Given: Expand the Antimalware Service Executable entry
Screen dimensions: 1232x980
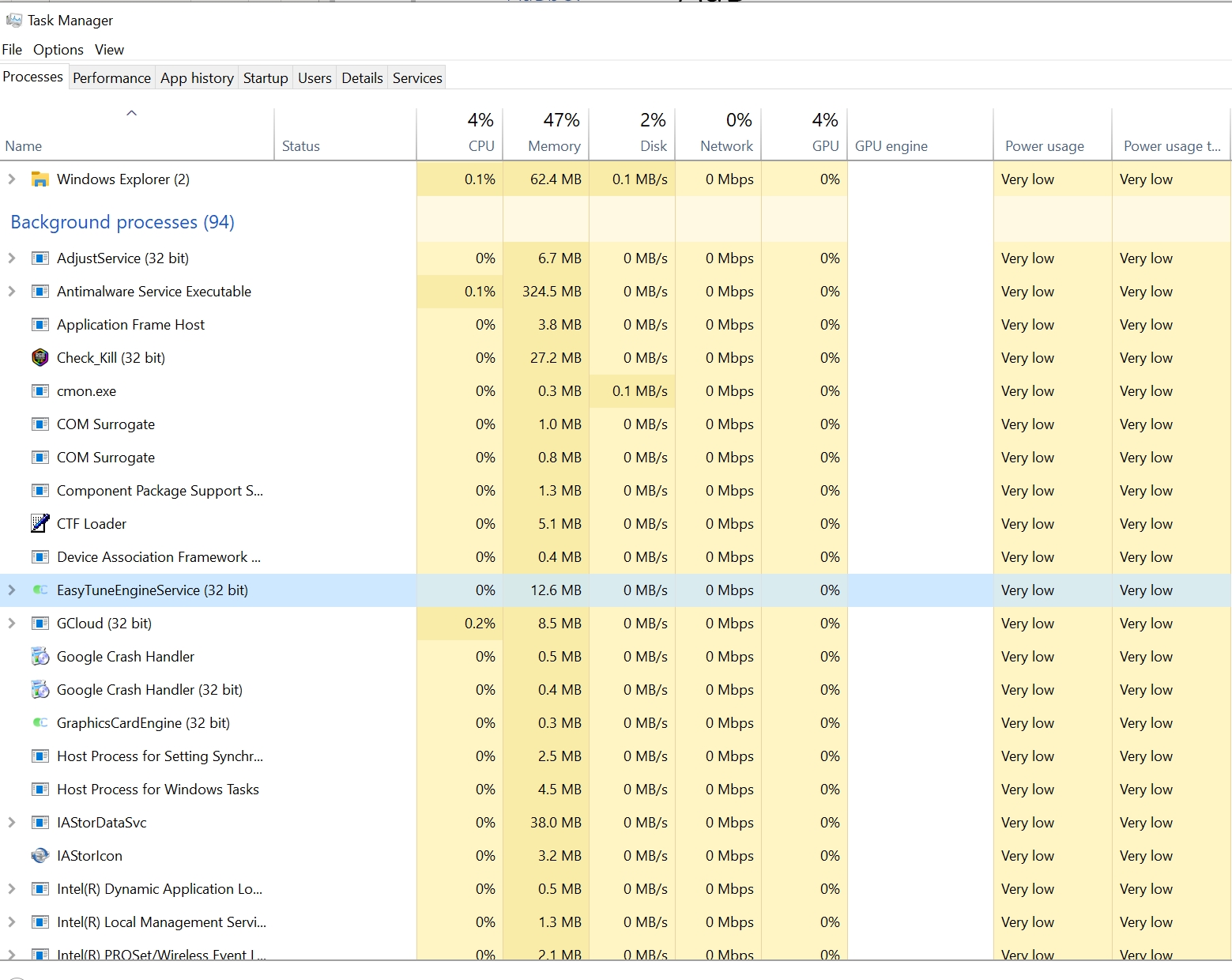Looking at the screenshot, I should tap(12, 292).
